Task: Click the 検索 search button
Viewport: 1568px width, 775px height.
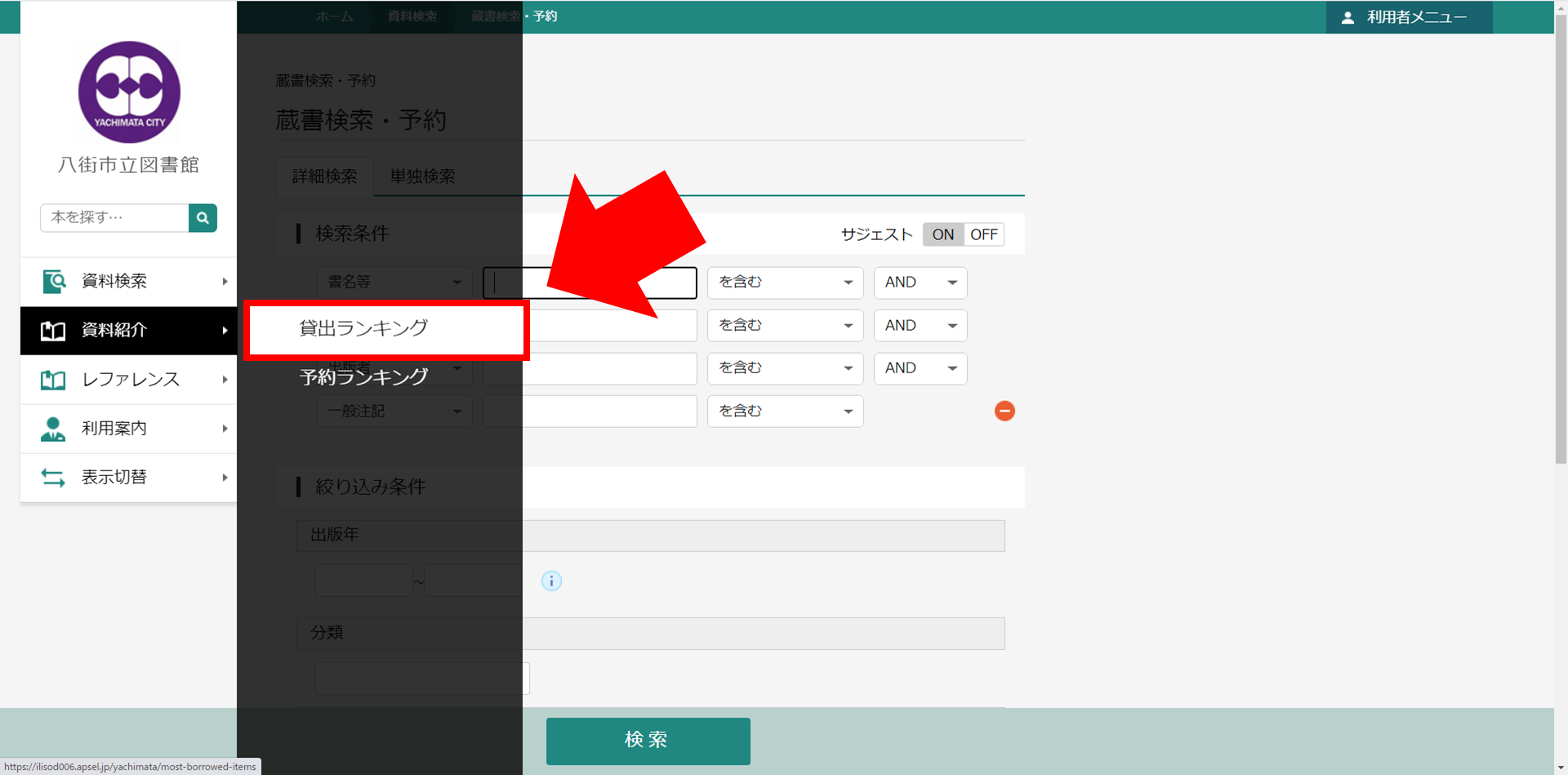Action: coord(648,741)
